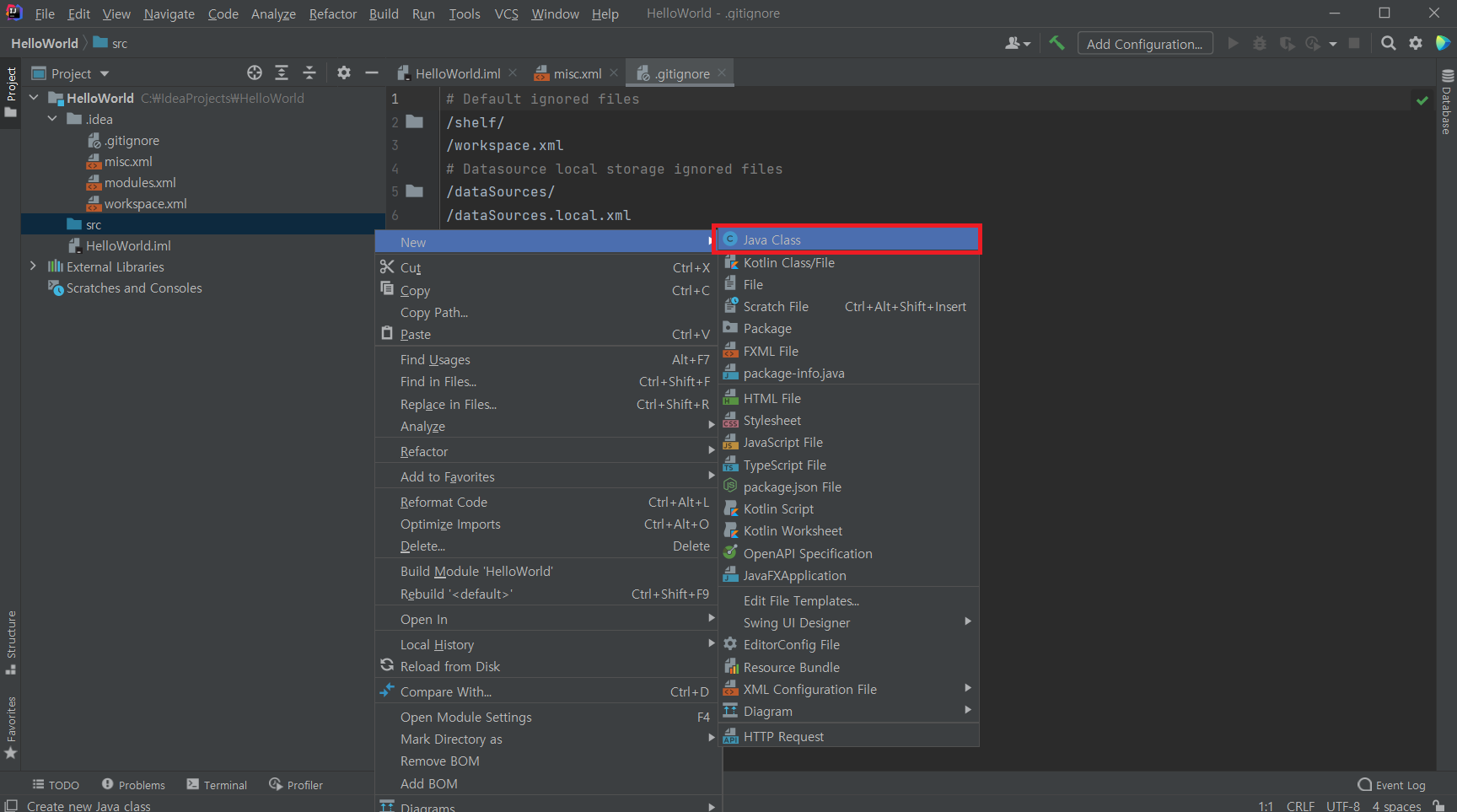
Task: Expand the Analyze submenu
Action: click(546, 426)
